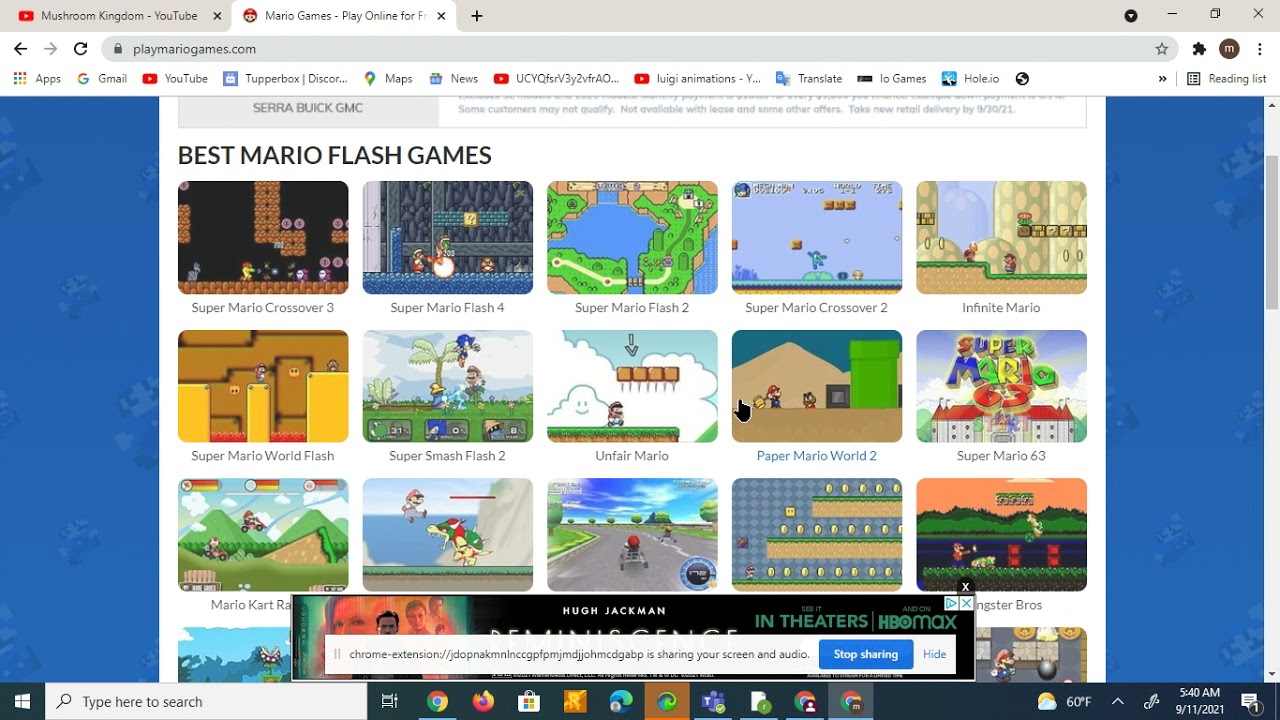Screen dimensions: 1280x720
Task: Open the YouTube bookmark
Action: (x=175, y=79)
